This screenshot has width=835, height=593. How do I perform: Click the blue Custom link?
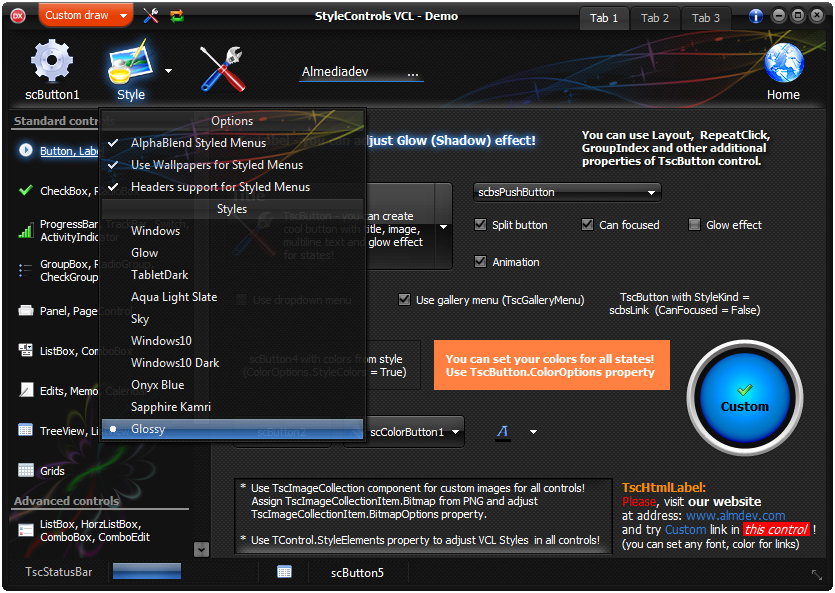(x=685, y=530)
